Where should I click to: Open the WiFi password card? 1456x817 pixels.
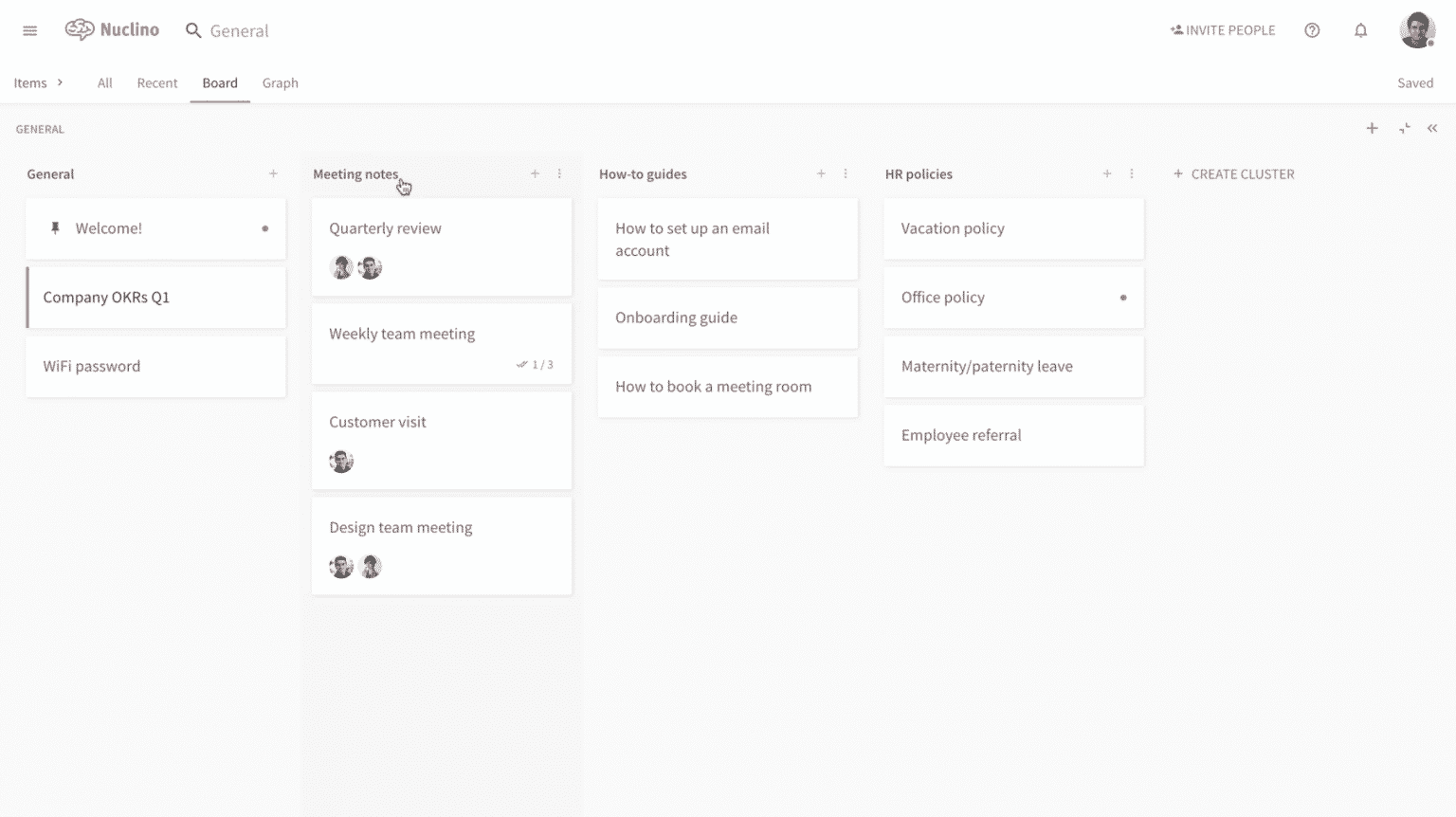(155, 367)
